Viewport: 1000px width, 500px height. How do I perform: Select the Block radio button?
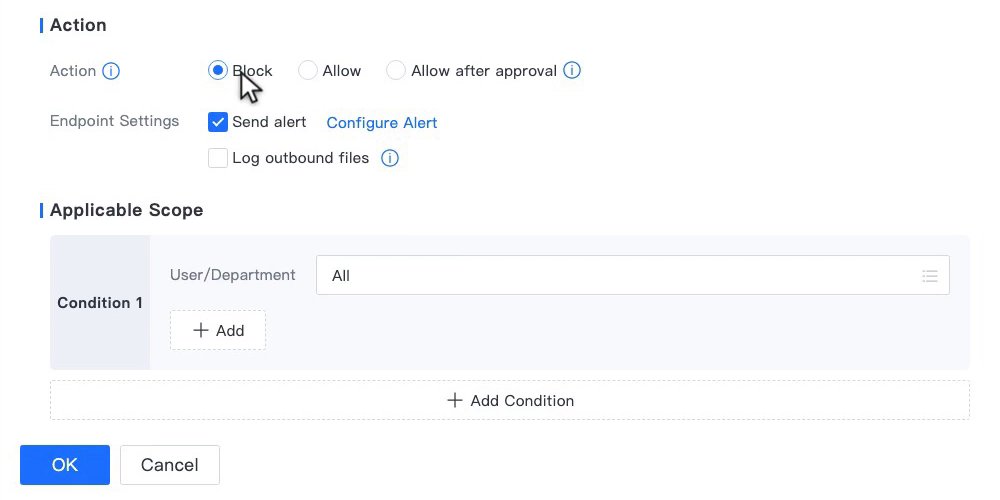click(218, 70)
